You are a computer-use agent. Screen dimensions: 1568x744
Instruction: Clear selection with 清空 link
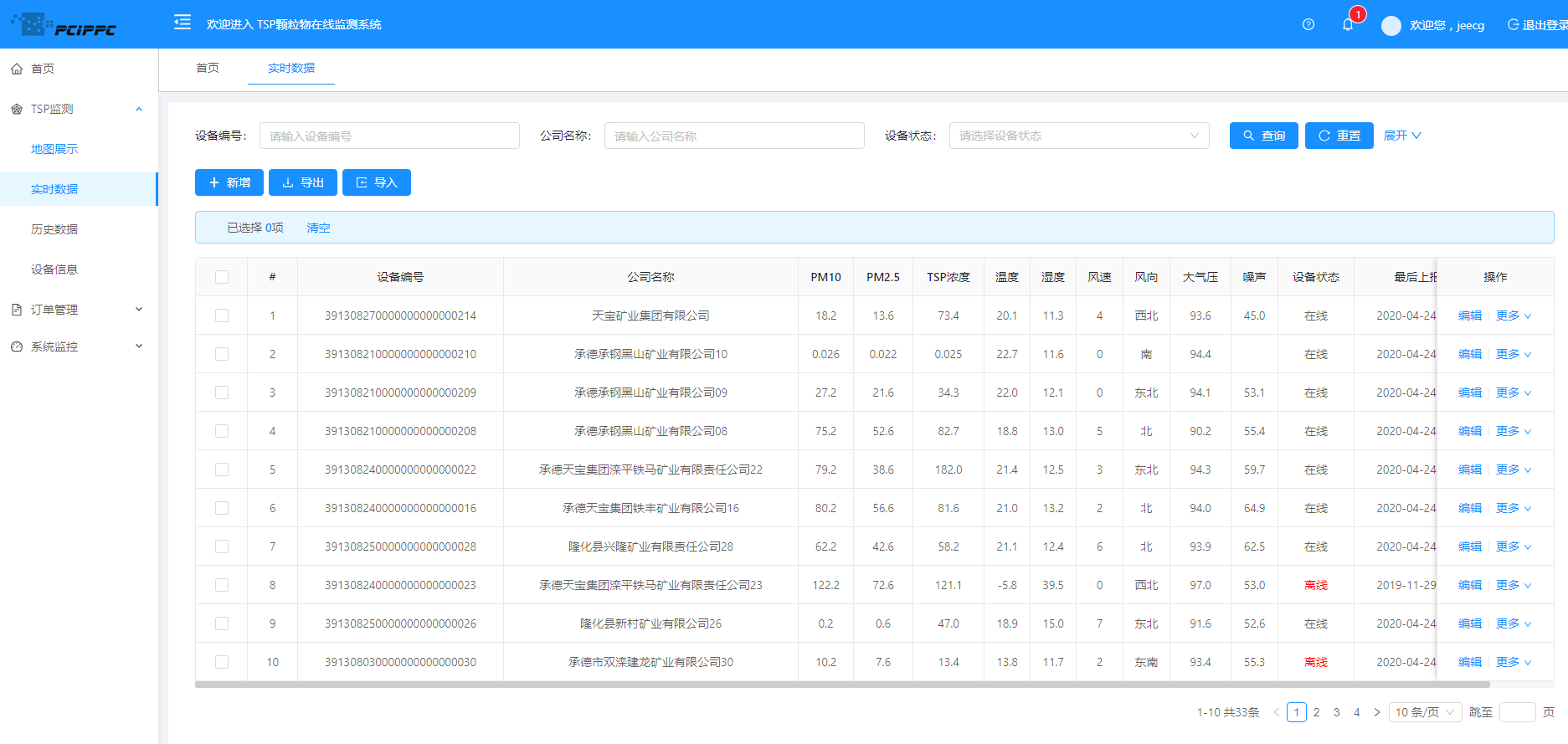319,228
